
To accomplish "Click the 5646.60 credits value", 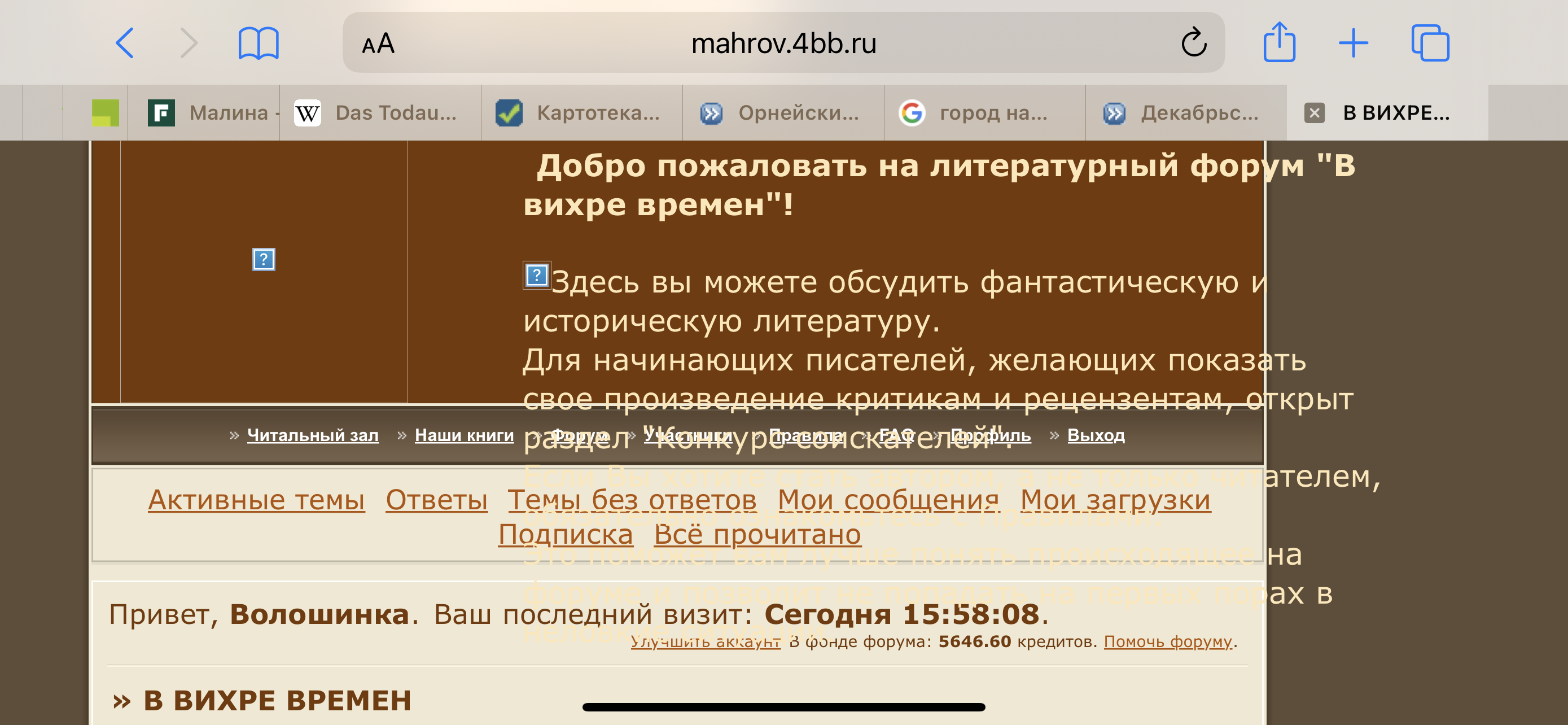I will point(975,641).
